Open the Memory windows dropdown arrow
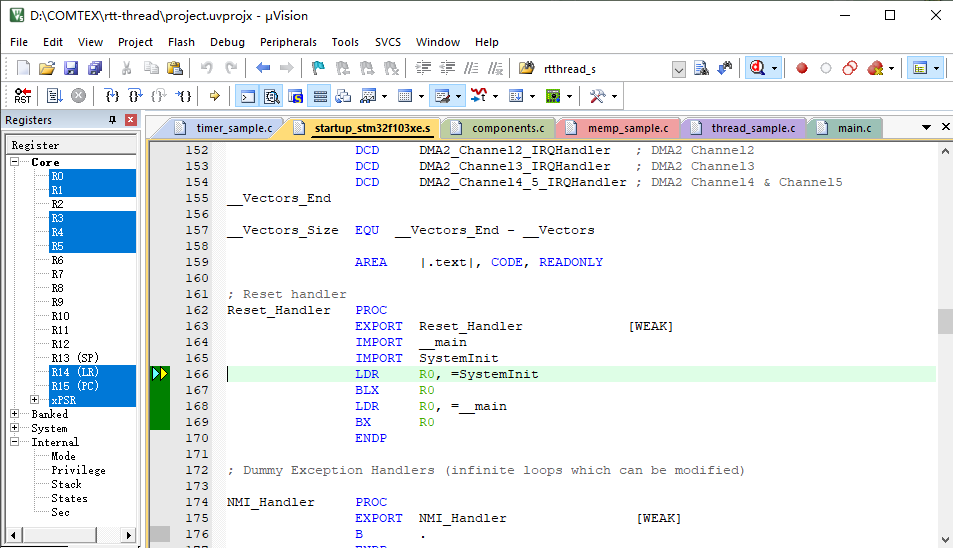 click(x=421, y=96)
